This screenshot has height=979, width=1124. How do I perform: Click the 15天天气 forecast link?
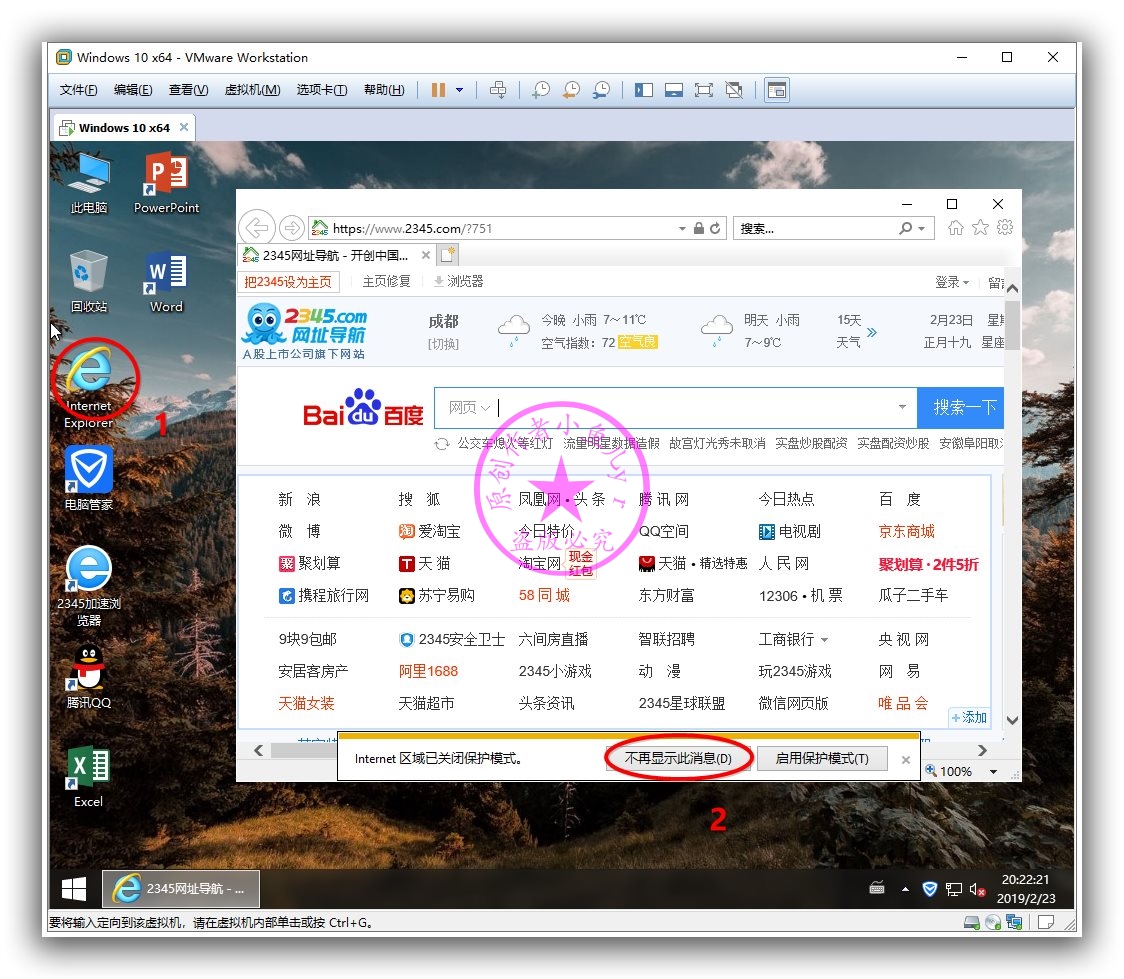pyautogui.click(x=857, y=331)
